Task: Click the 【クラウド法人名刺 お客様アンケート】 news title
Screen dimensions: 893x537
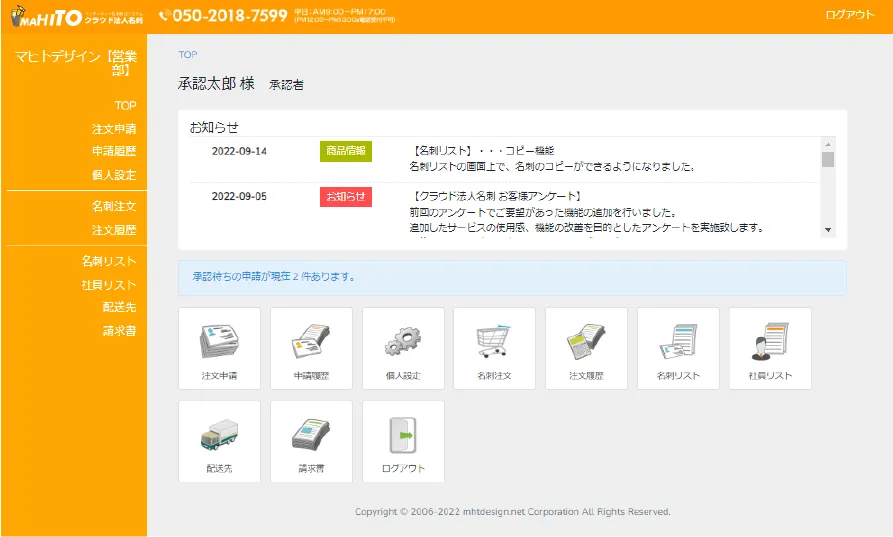Action: coord(497,196)
